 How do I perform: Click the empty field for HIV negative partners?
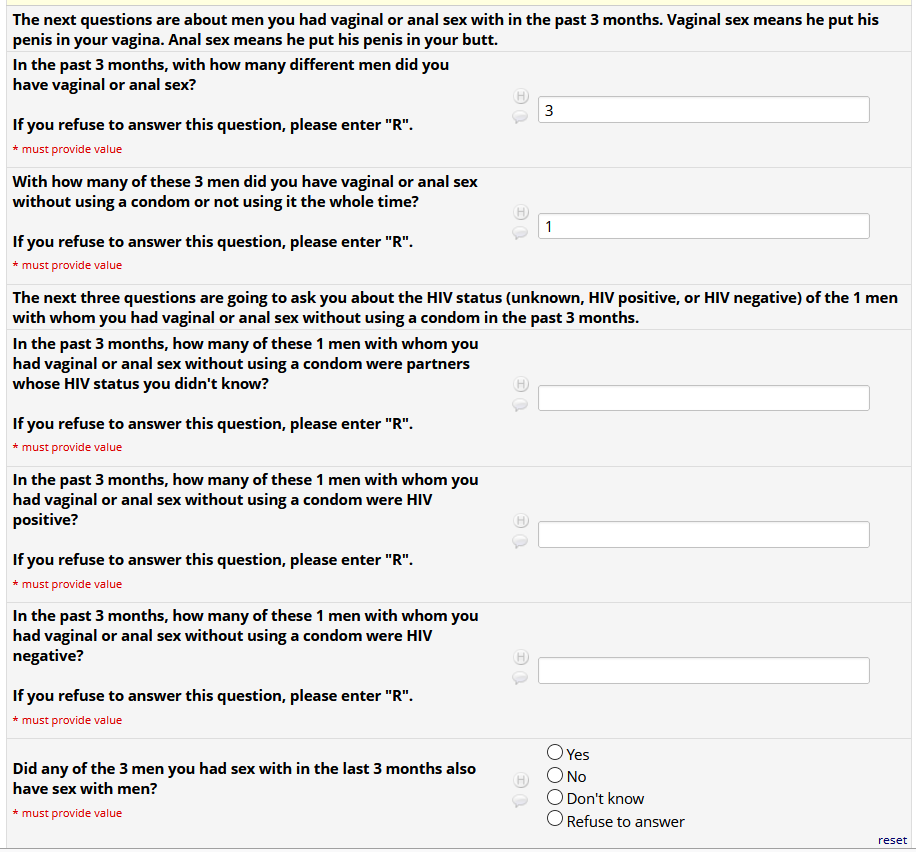coord(703,671)
